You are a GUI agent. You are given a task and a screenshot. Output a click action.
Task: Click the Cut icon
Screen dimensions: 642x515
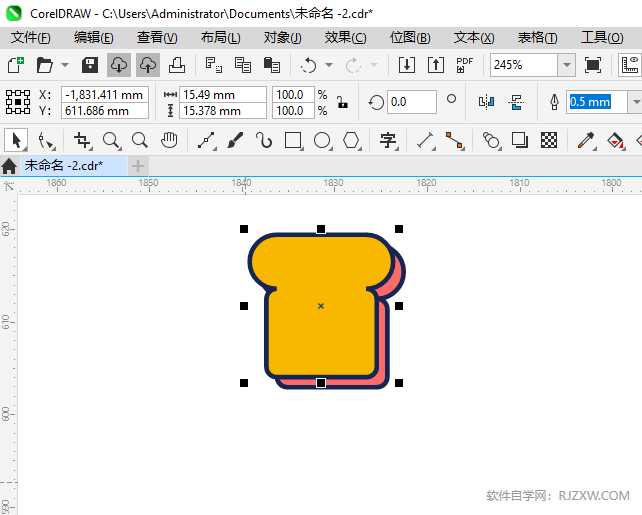click(x=213, y=65)
